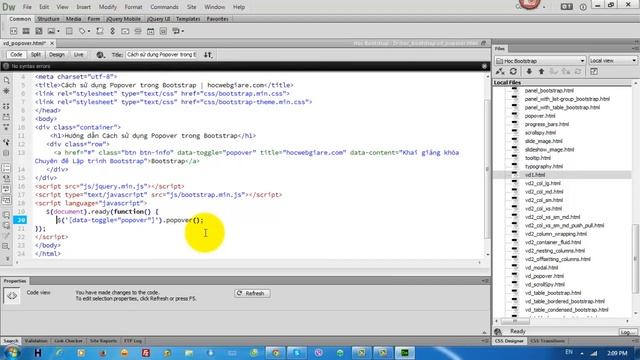Viewport: 640px width, 360px height.
Task: Open the FTP Log tab
Action: pyautogui.click(x=133, y=341)
